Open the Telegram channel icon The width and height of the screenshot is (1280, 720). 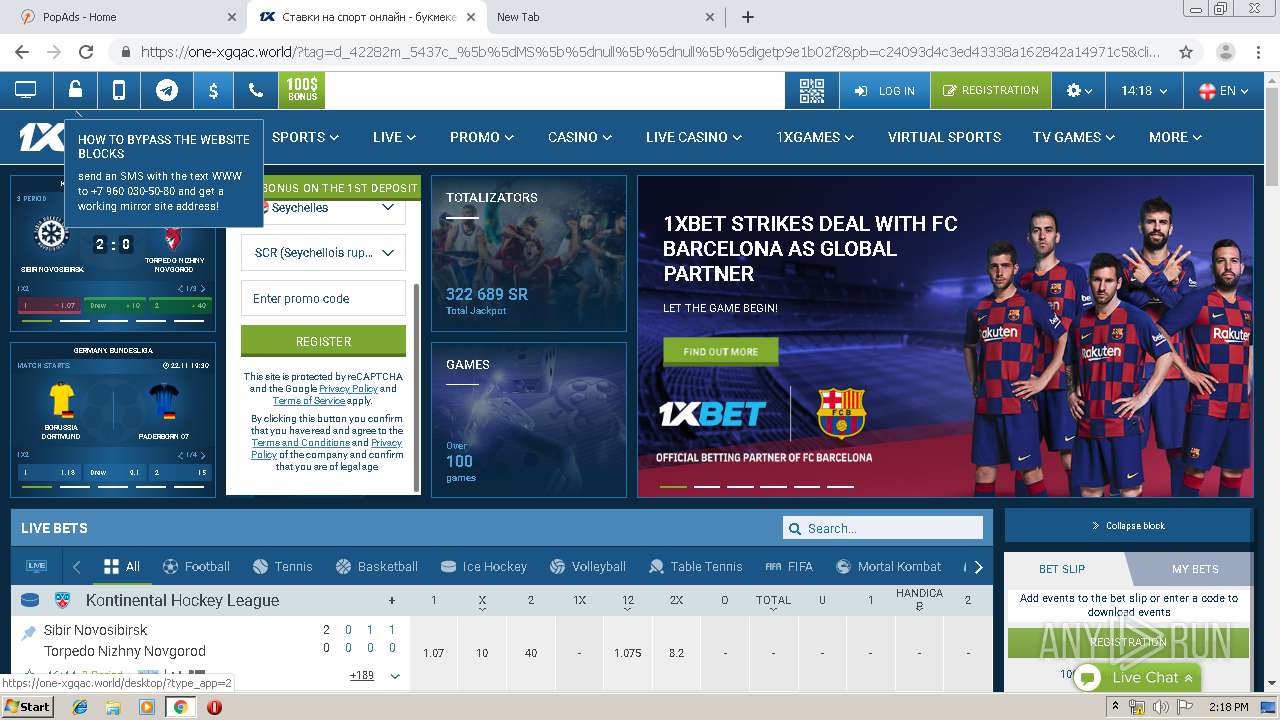pyautogui.click(x=167, y=90)
